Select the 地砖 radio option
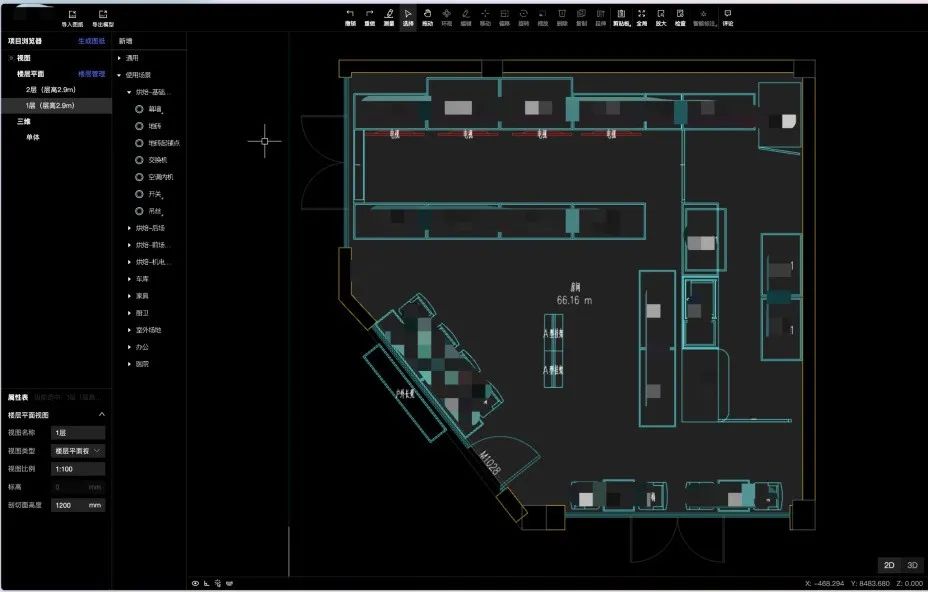 [x=140, y=126]
